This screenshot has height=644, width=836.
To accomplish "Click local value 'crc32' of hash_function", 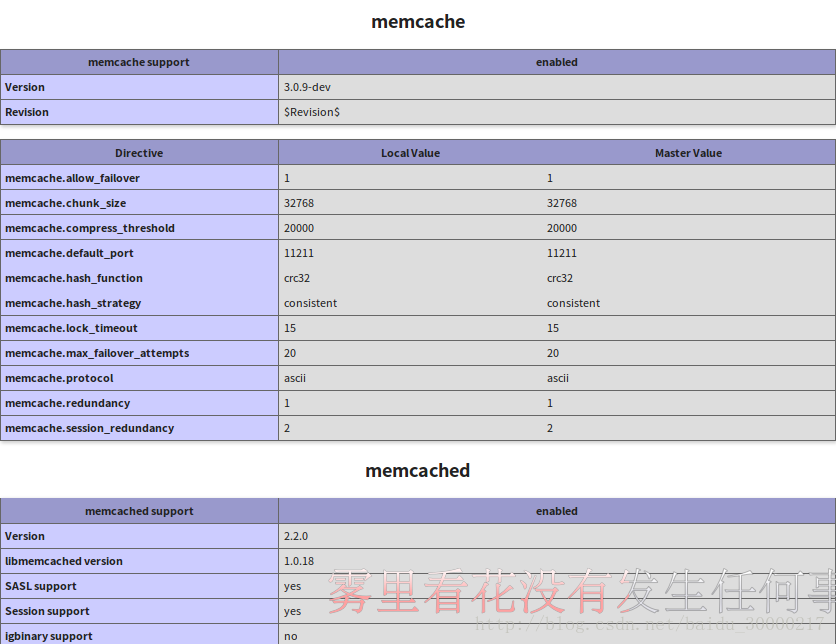I will tap(297, 278).
